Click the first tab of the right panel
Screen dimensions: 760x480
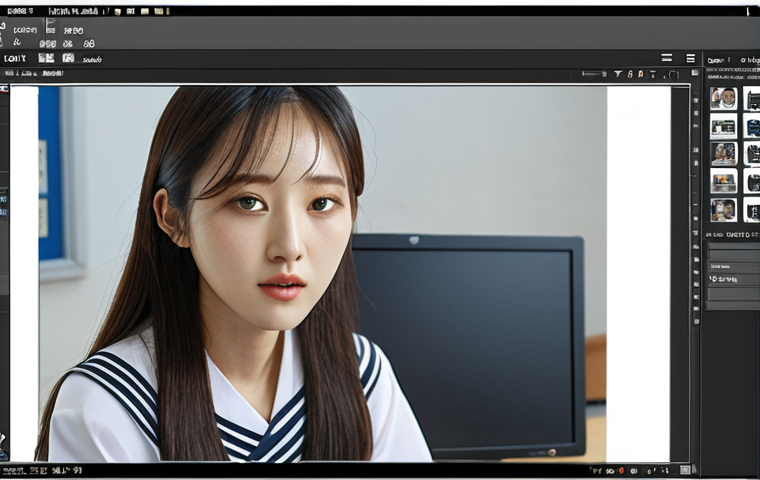718,60
